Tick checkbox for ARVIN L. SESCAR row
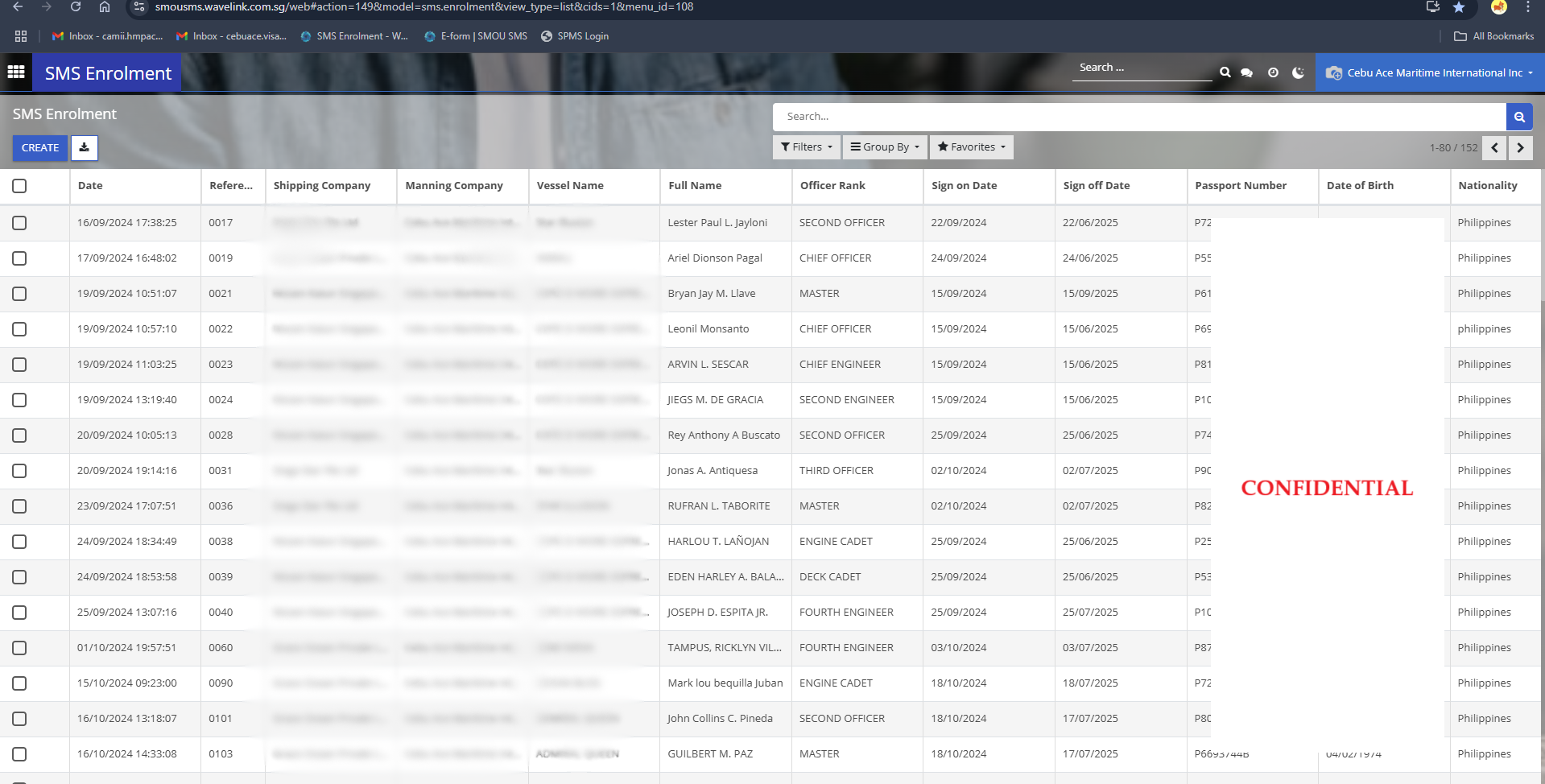This screenshot has width=1545, height=784. pyautogui.click(x=19, y=365)
